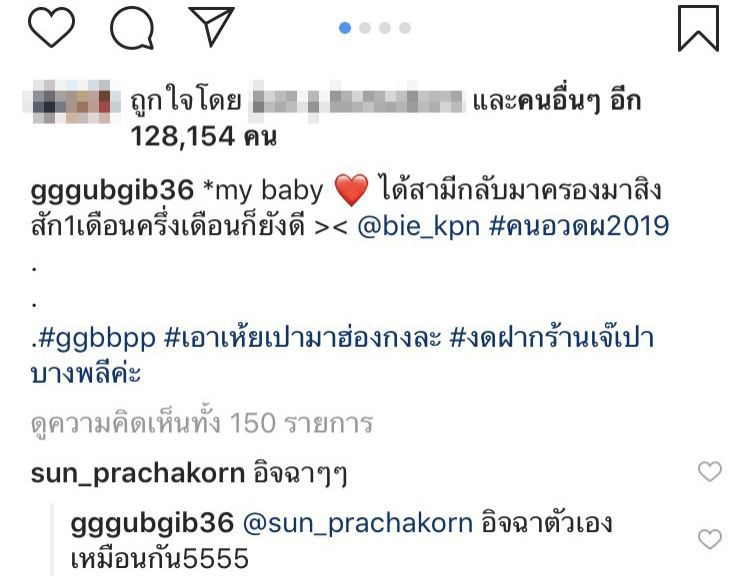750x576 pixels.
Task: Jump to the second carousel dot
Action: click(x=365, y=28)
